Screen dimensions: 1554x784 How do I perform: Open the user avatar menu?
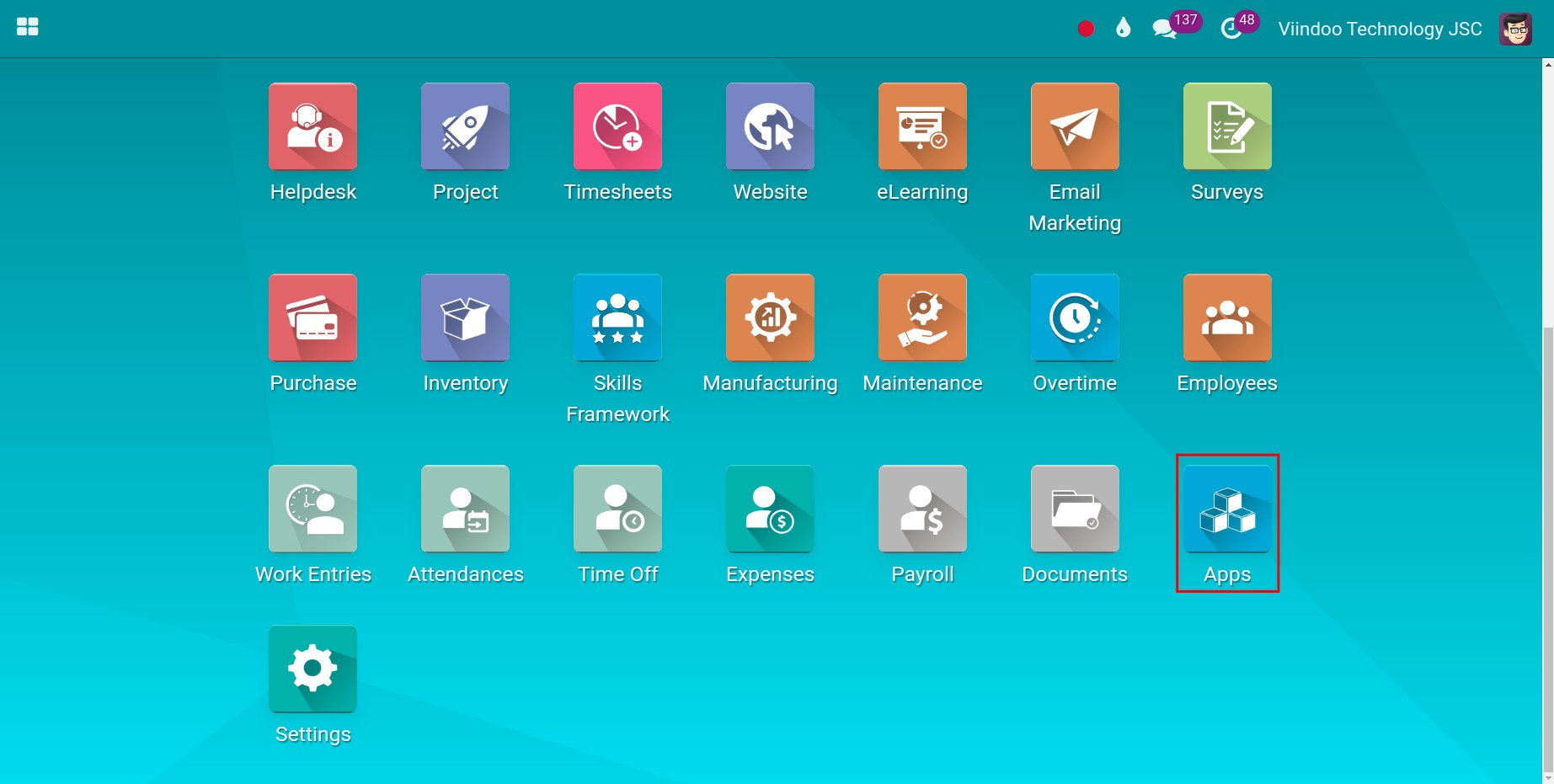pyautogui.click(x=1515, y=29)
